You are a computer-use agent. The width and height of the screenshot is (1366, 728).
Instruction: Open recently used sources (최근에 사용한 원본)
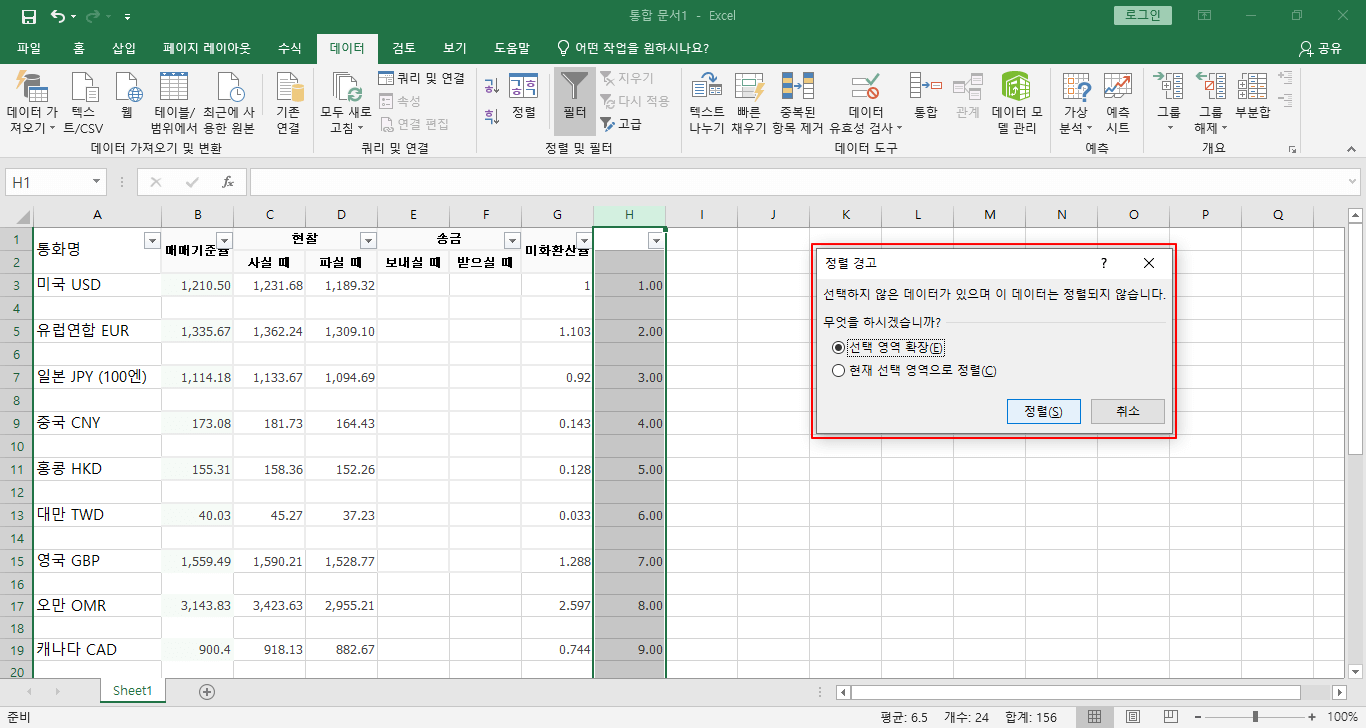(228, 103)
